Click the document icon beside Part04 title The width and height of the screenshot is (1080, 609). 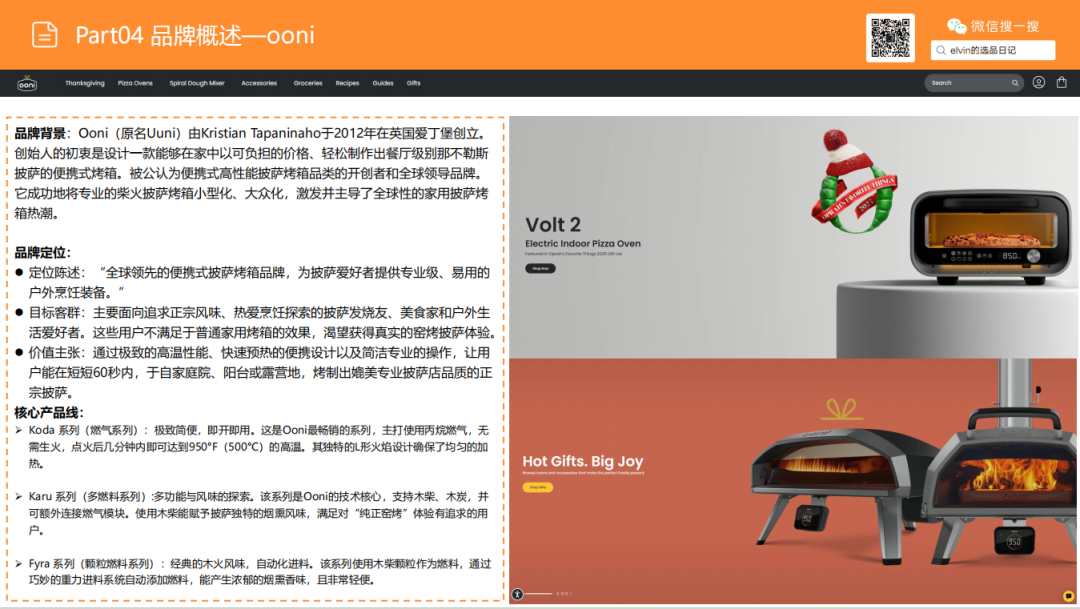[45, 35]
